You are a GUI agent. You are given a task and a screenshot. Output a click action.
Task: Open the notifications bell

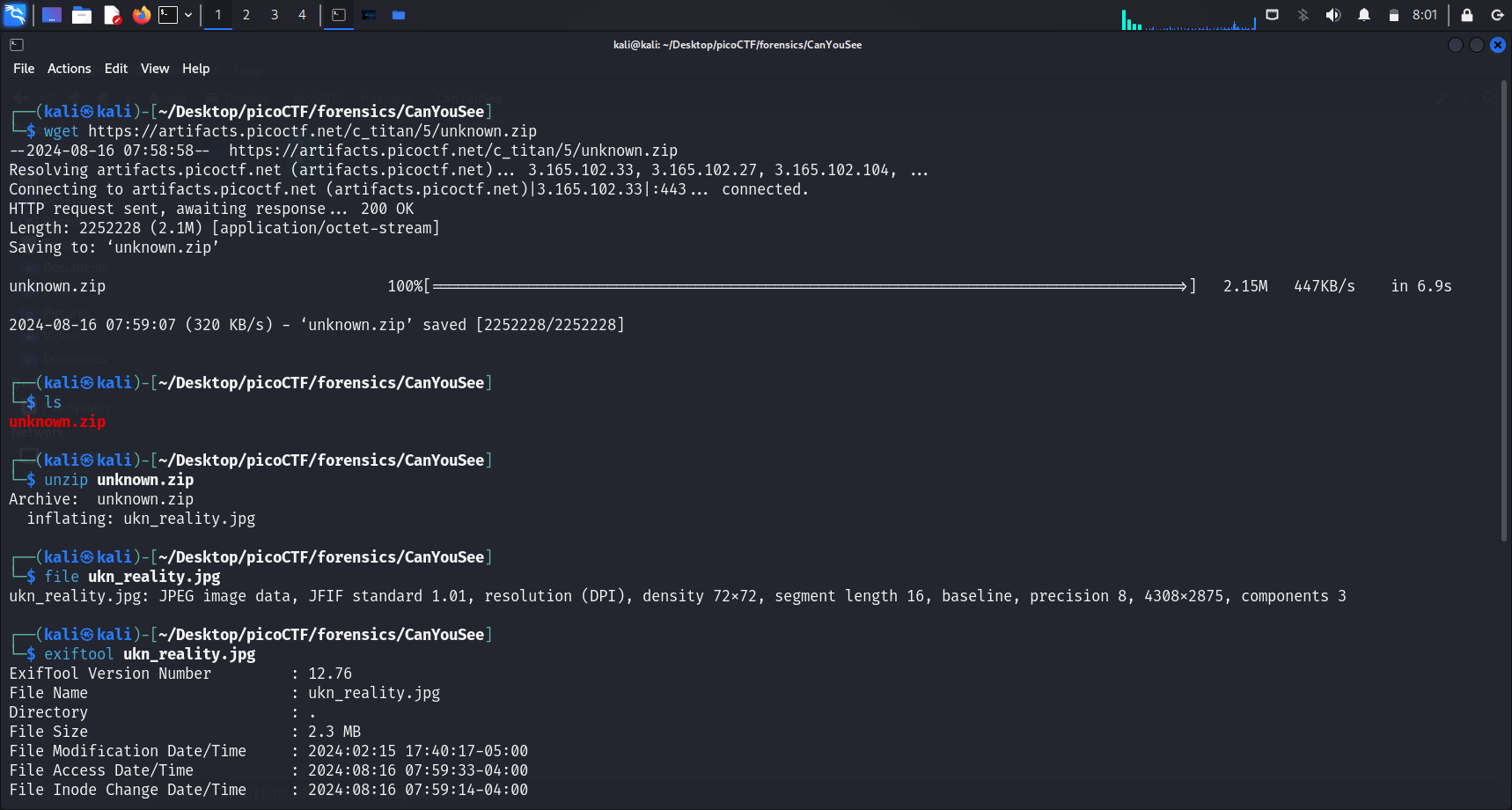1364,15
